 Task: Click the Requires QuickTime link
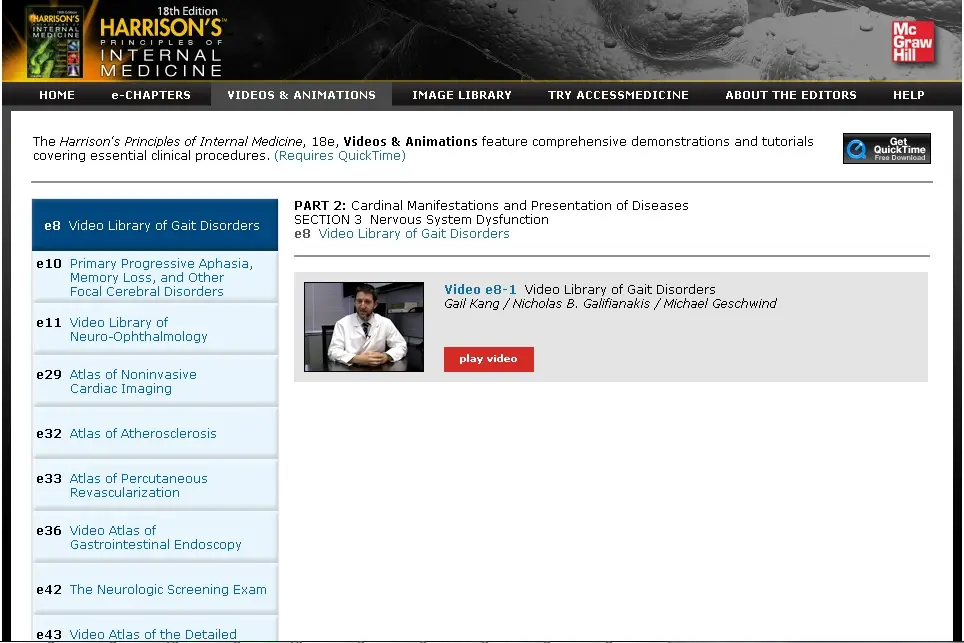pos(340,156)
